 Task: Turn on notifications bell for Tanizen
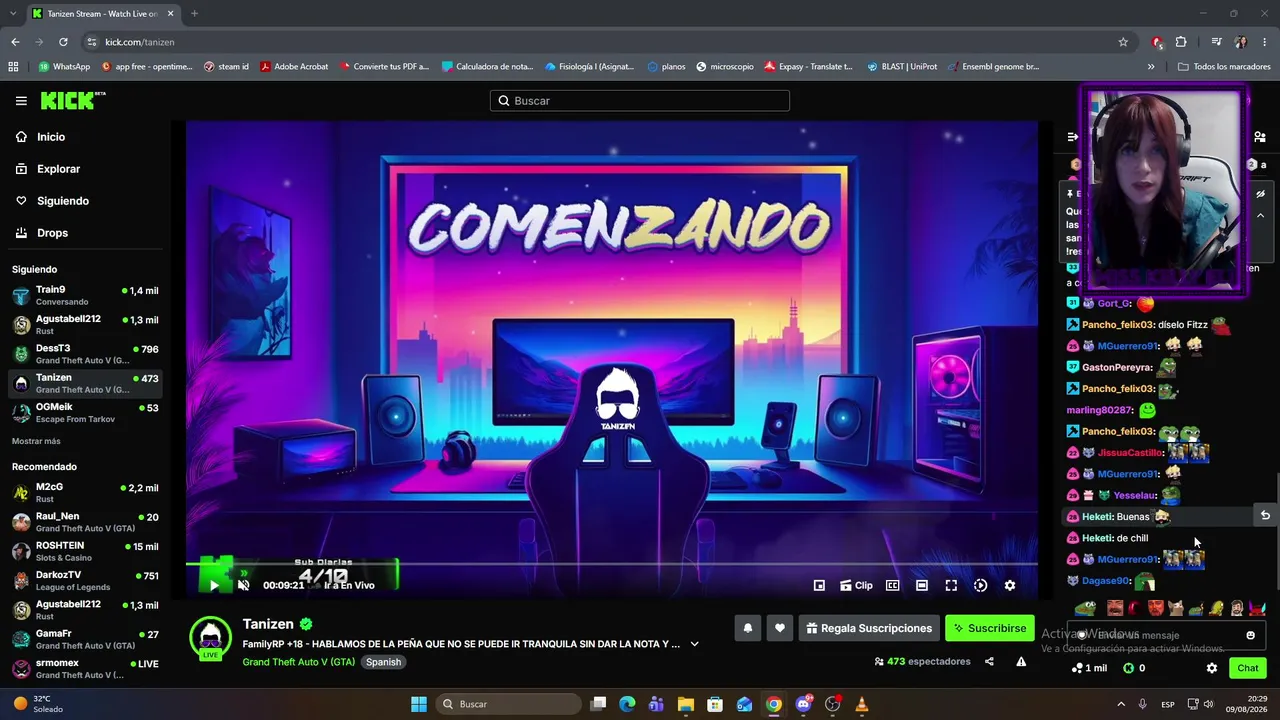[x=747, y=628]
